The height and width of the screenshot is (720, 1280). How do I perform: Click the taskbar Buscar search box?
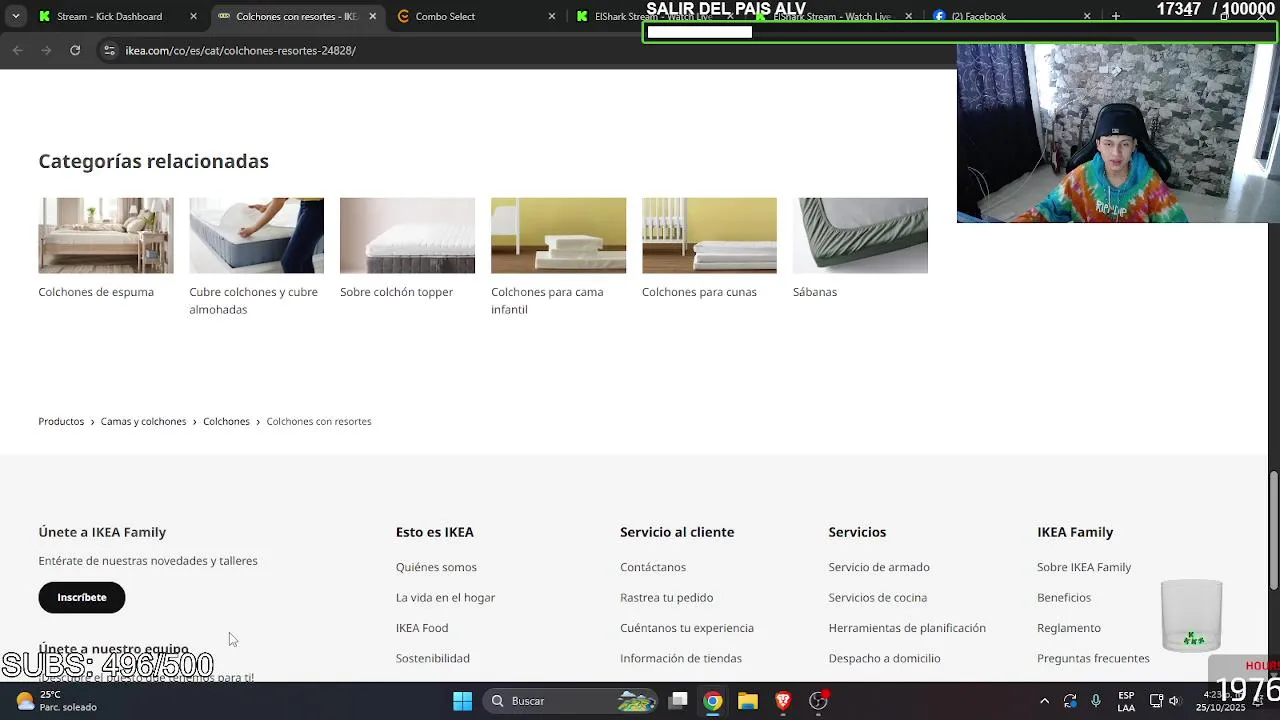click(x=572, y=701)
